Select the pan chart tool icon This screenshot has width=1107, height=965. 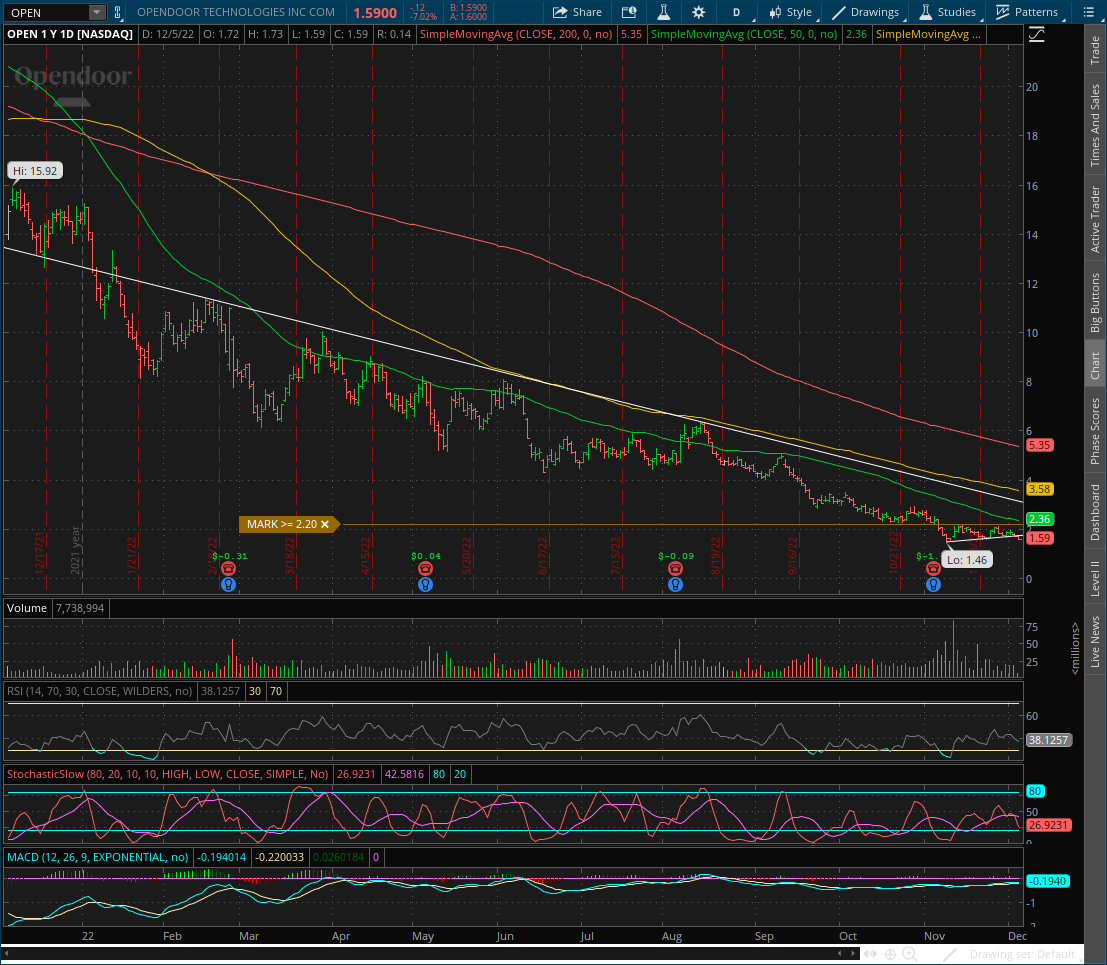[870, 954]
